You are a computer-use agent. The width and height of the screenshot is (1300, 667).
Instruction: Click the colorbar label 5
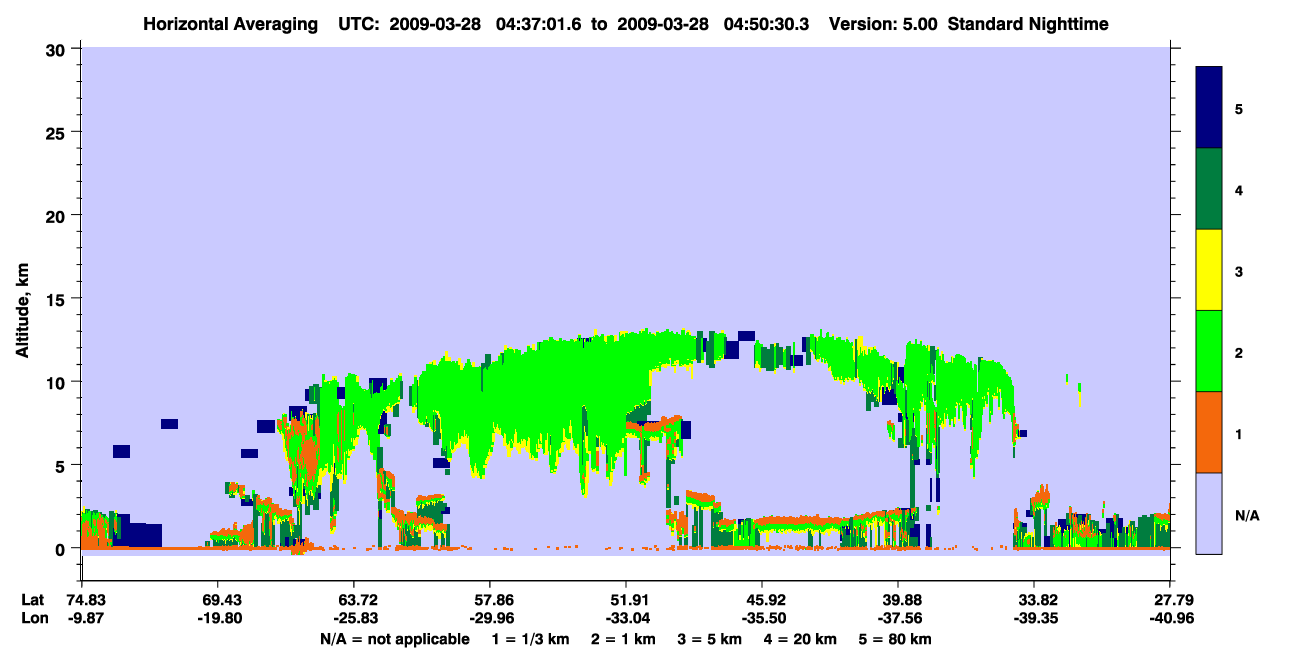coord(1239,108)
